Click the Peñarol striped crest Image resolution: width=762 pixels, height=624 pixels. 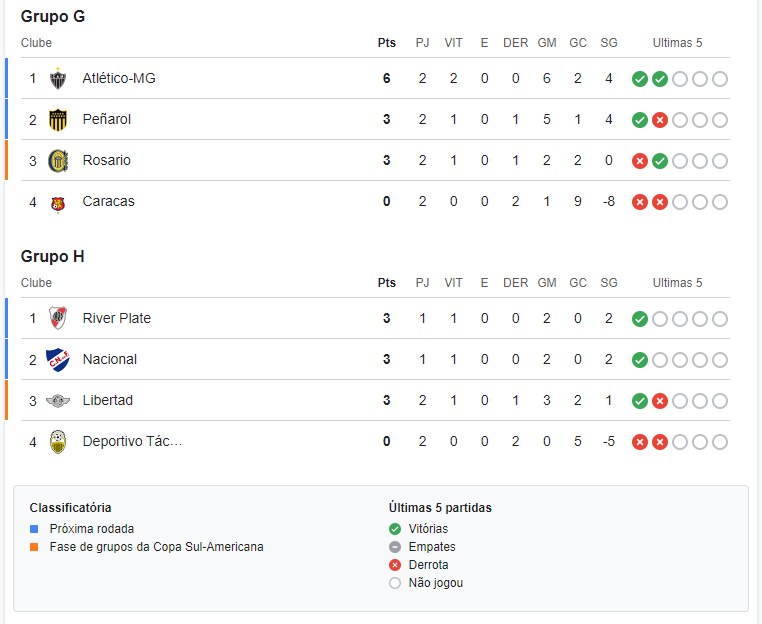click(58, 120)
